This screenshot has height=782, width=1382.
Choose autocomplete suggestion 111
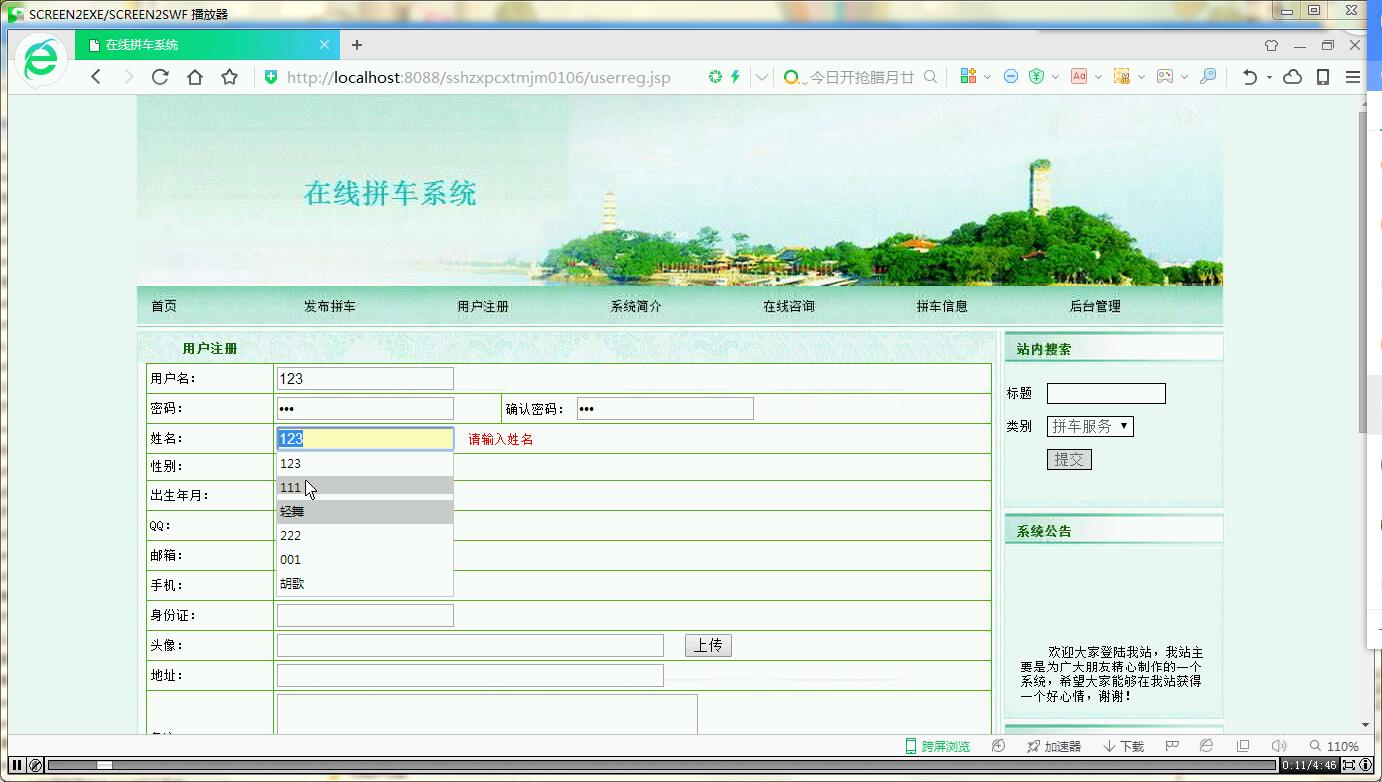point(365,487)
